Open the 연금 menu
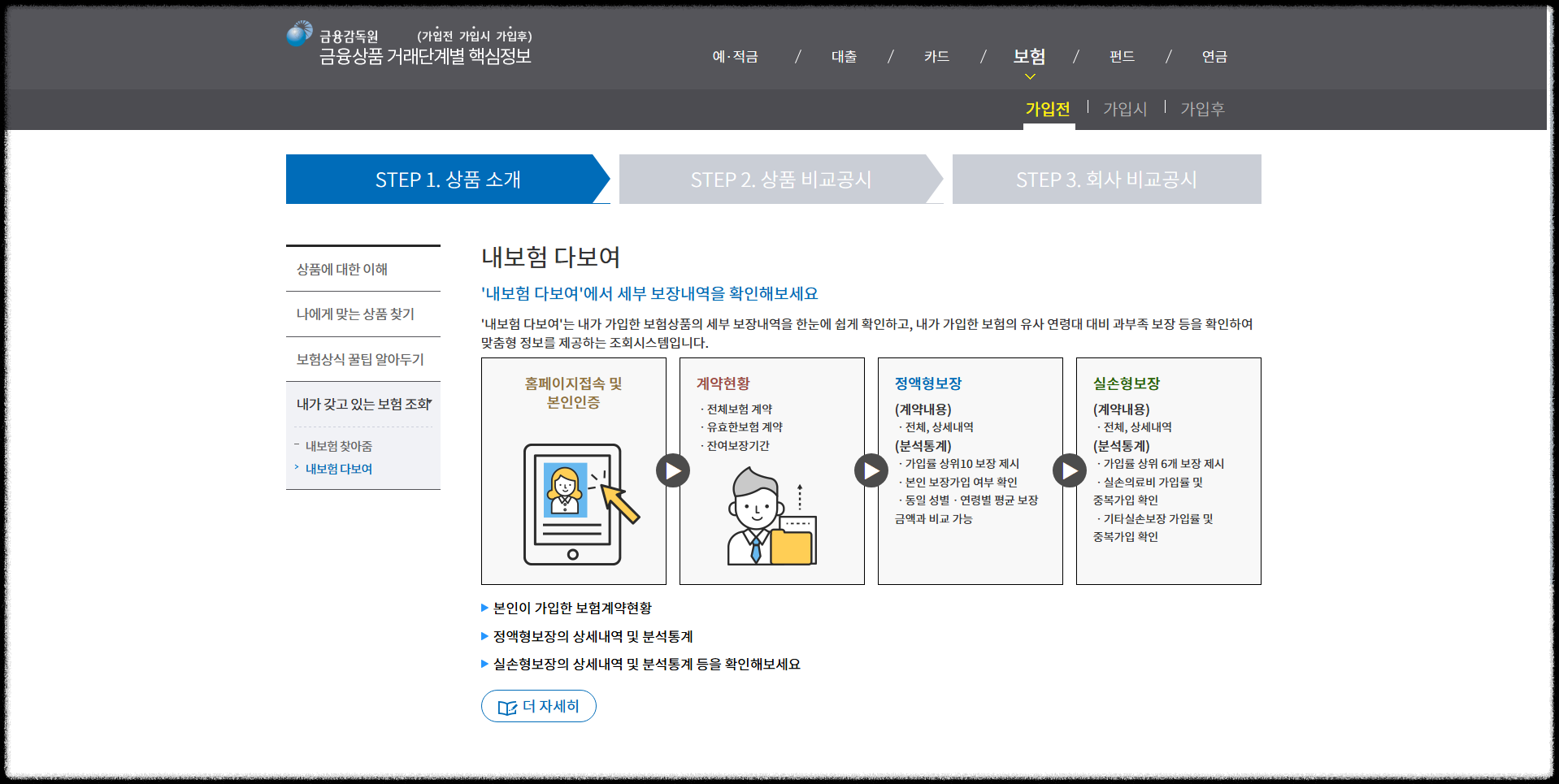Viewport: 1559px width, 784px height. coord(1214,57)
